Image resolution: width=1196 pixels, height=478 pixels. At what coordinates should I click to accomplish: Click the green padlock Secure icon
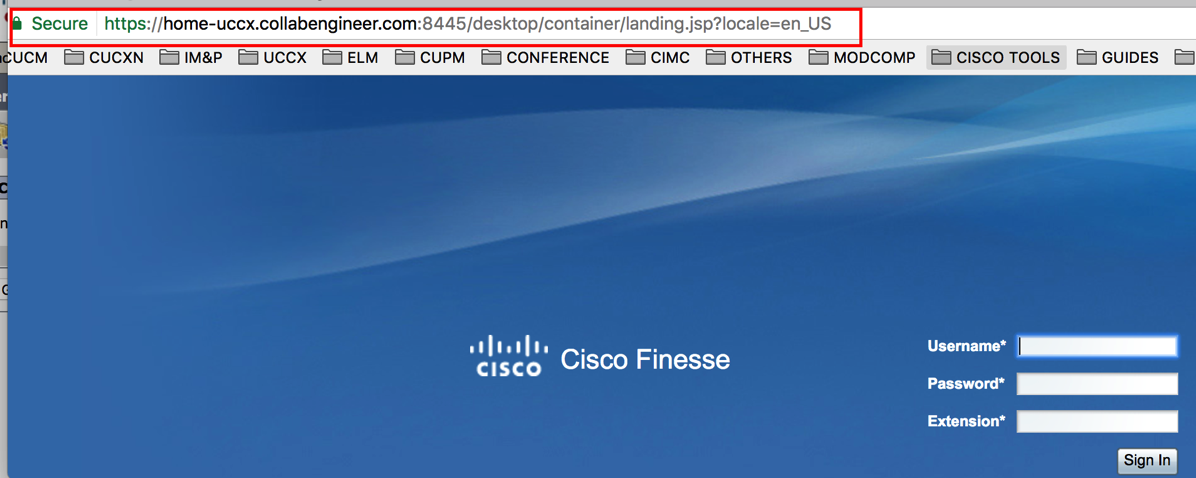point(17,24)
